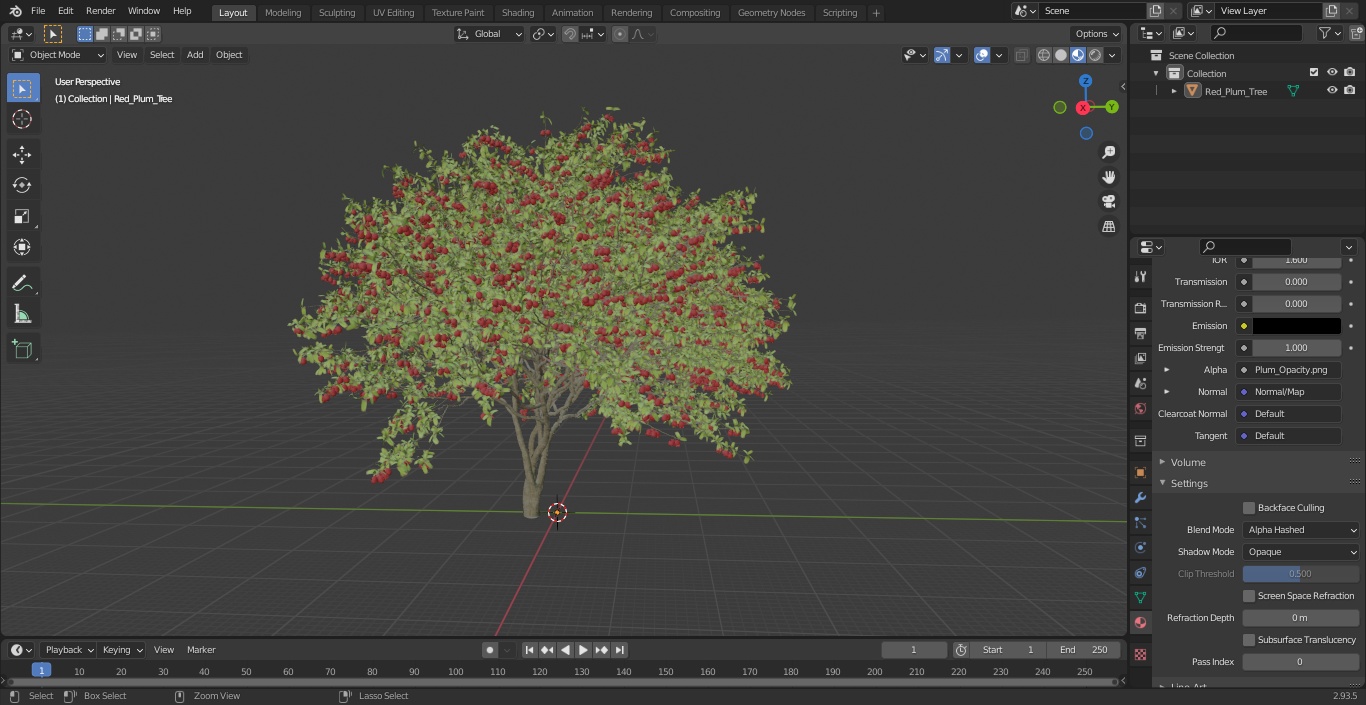Open the Object properties tab
Viewport: 1366px width, 705px height.
[1140, 472]
